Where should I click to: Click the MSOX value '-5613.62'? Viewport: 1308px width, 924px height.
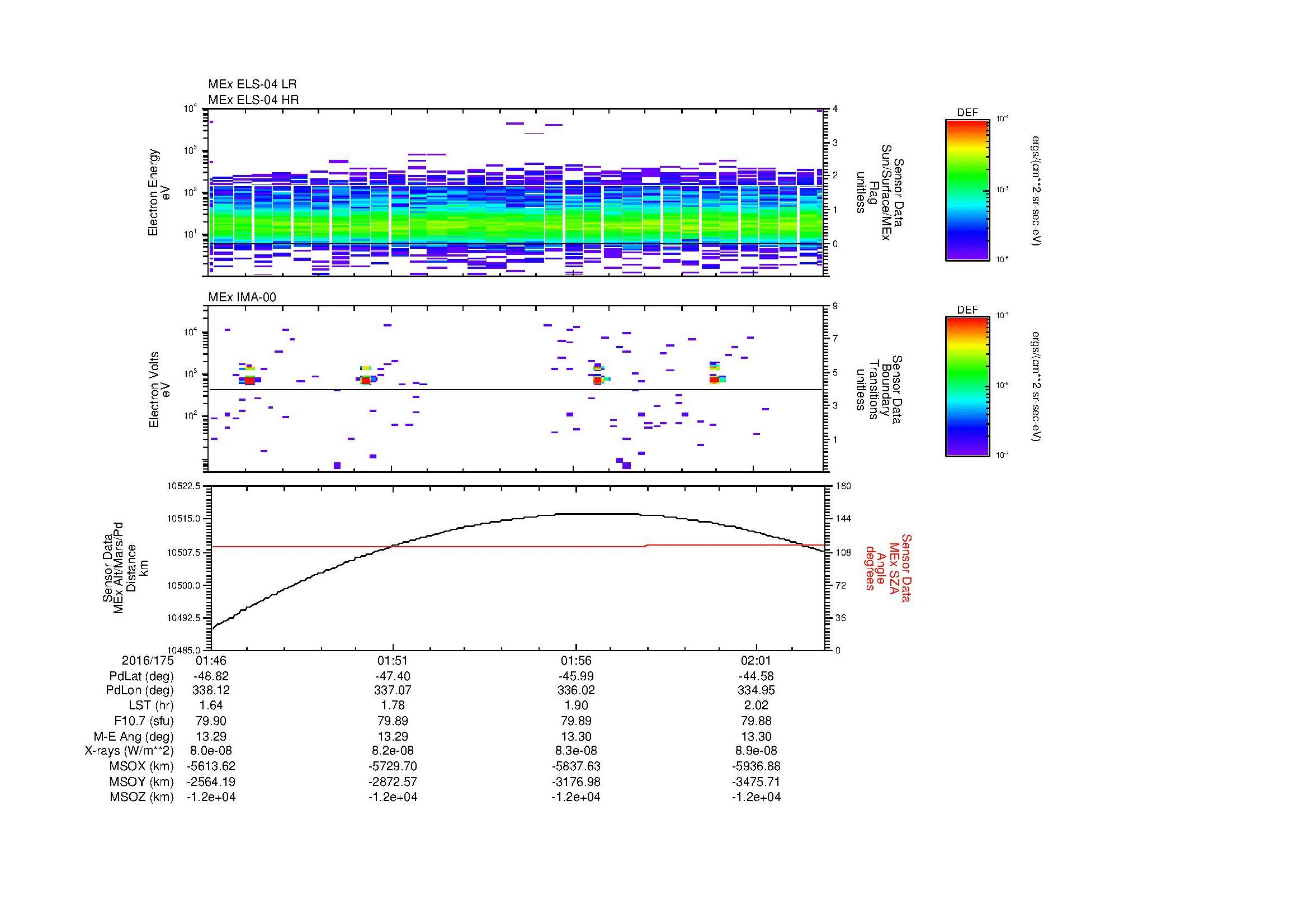[x=211, y=766]
